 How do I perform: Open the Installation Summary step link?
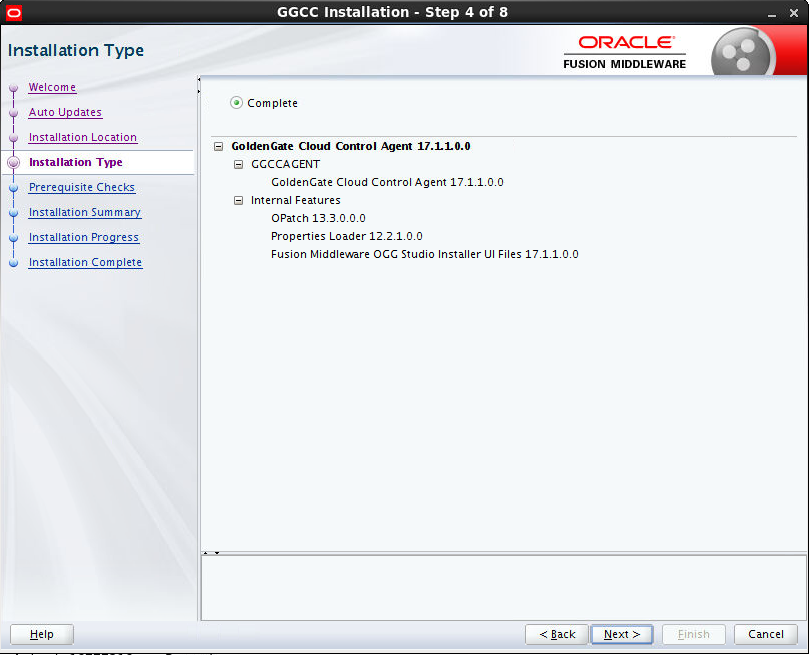[84, 212]
